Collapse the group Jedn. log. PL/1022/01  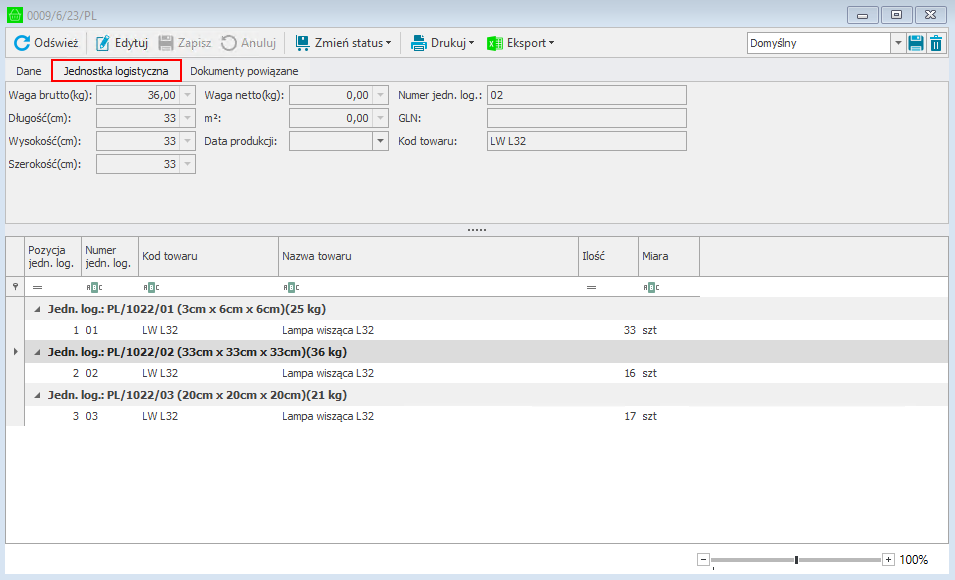pos(38,309)
